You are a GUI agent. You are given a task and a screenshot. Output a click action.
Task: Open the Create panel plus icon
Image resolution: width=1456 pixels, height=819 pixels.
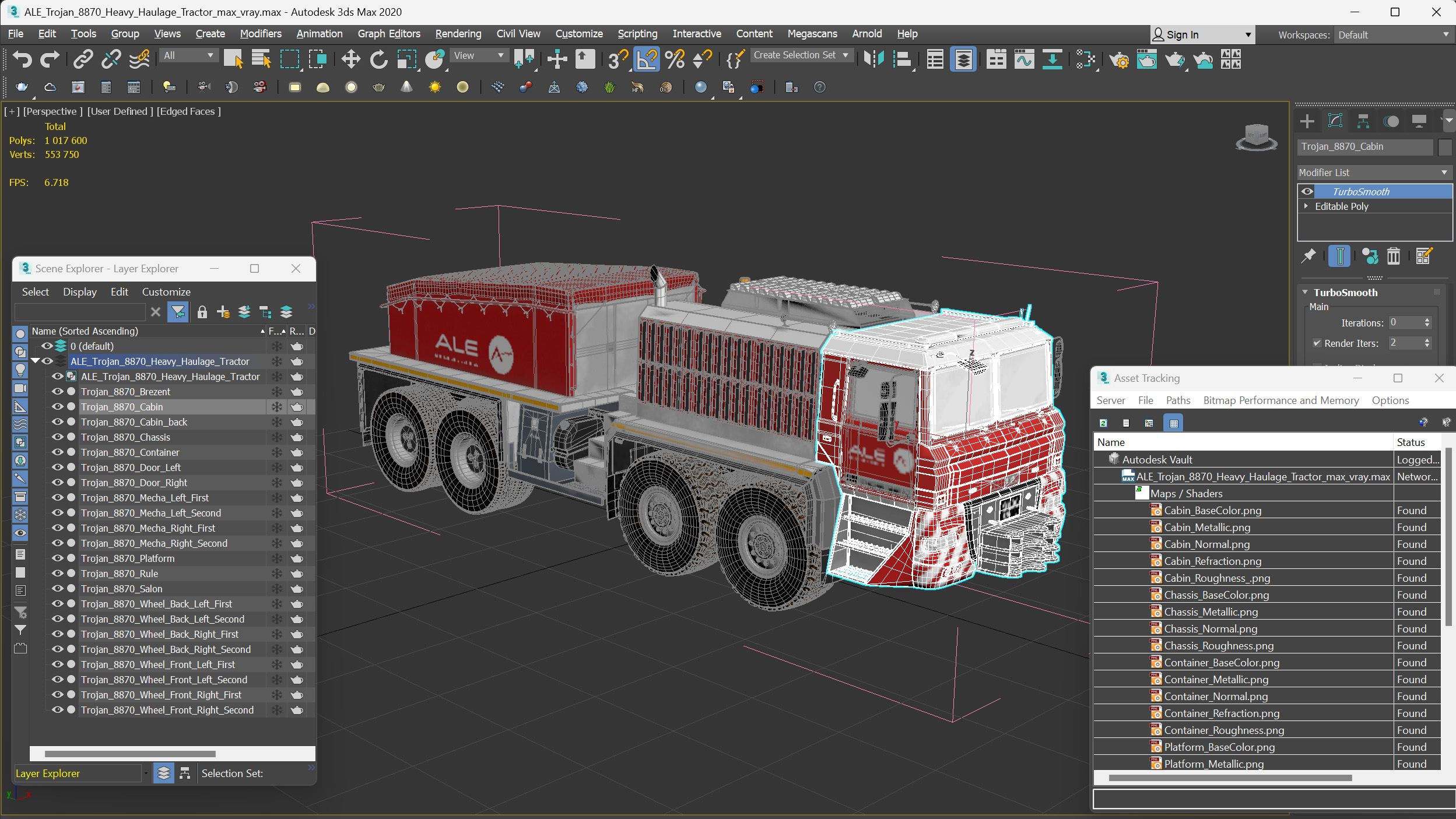click(x=1307, y=121)
